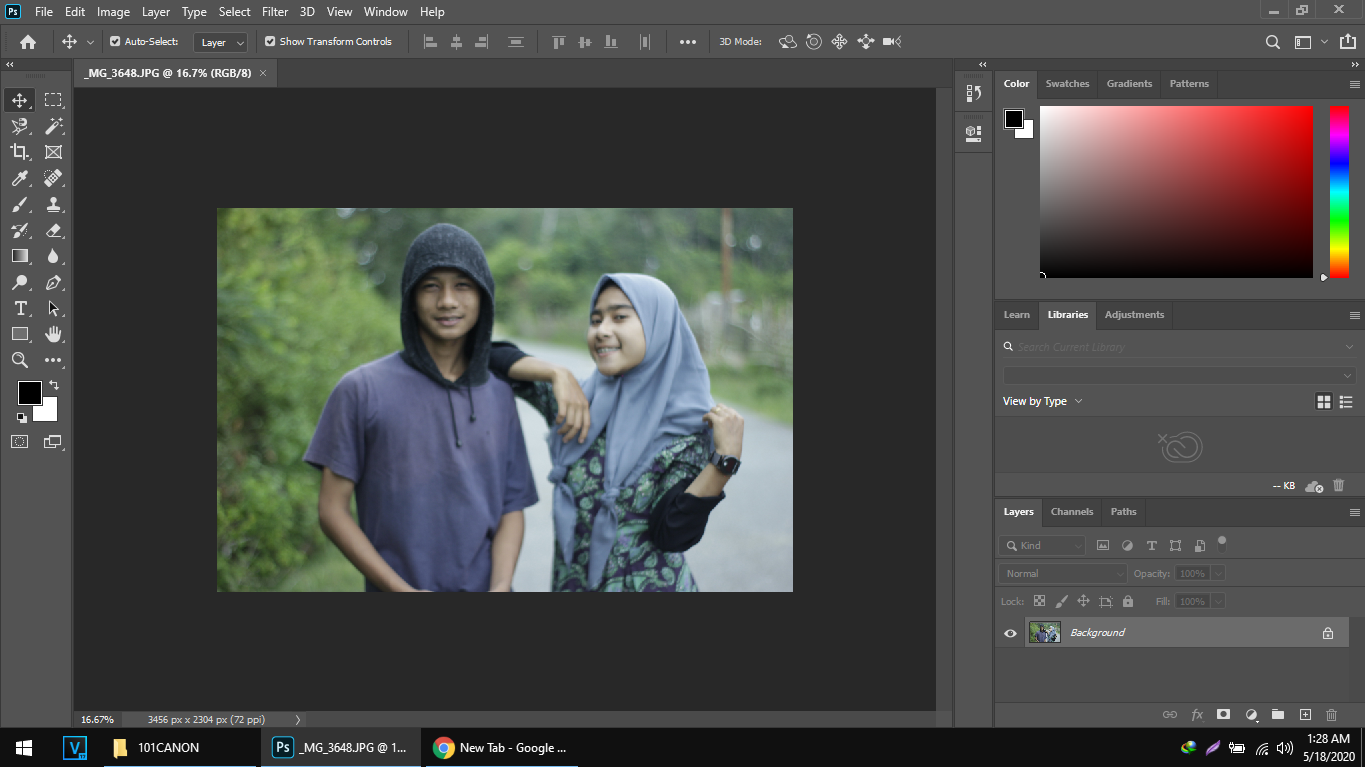Open the Layers panel flyout menu

pyautogui.click(x=1355, y=512)
